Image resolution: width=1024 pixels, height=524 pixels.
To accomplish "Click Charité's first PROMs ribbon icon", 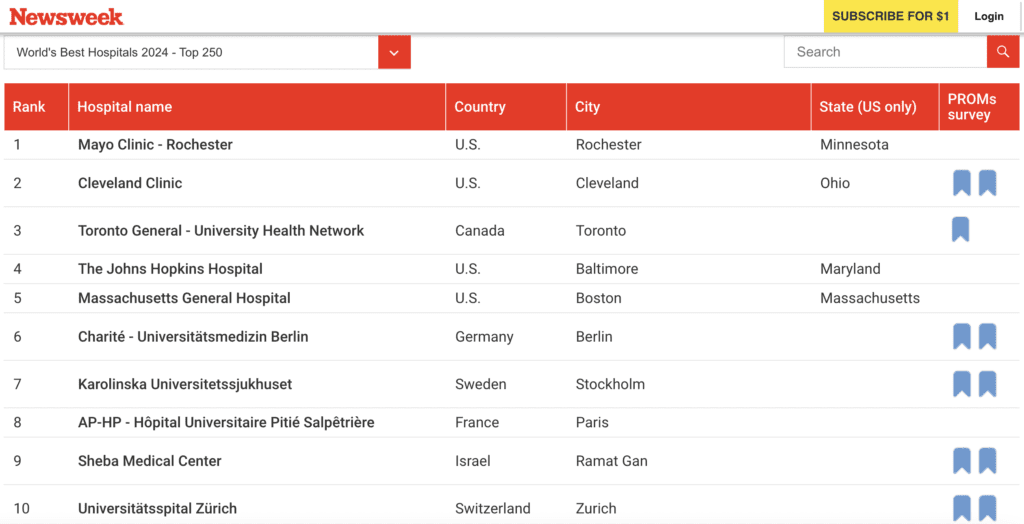I will pos(961,336).
